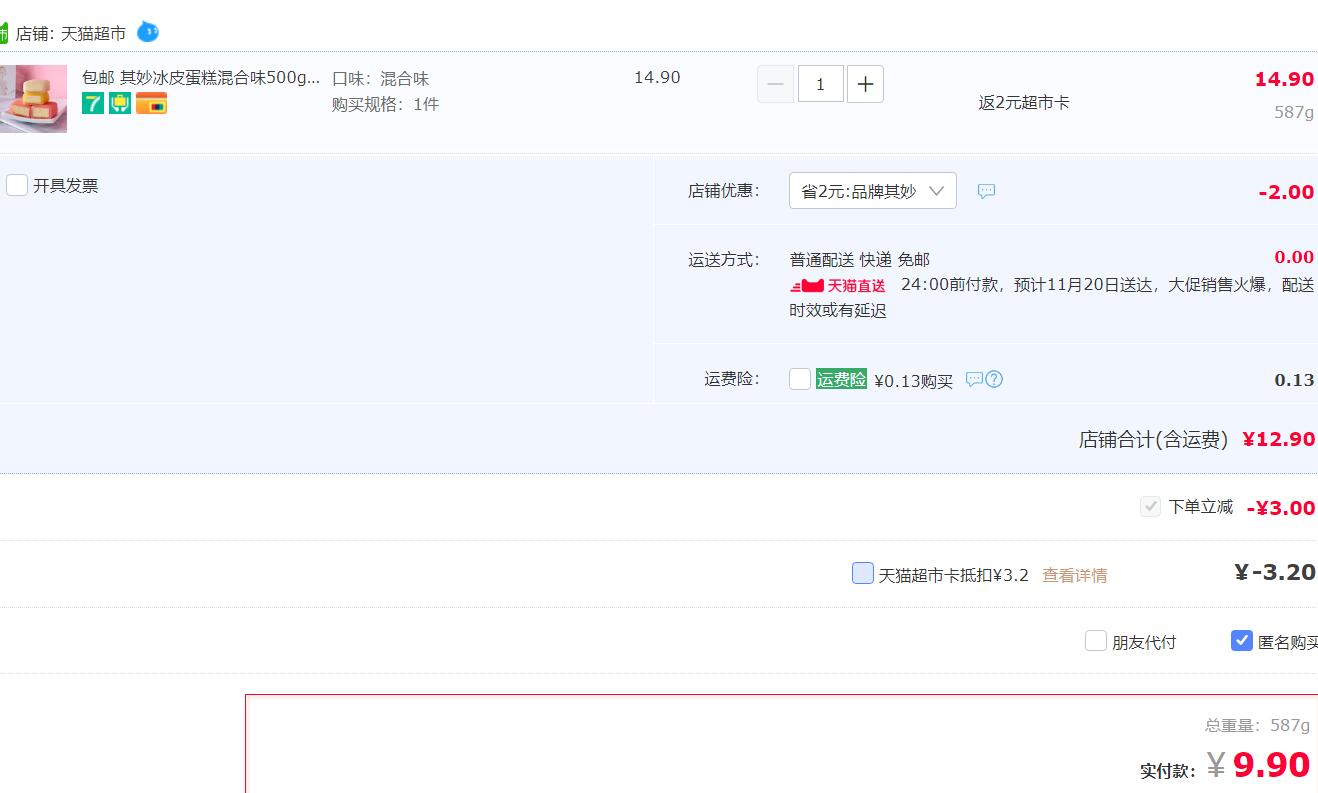Click the -¥3.00 order reduction amount
The height and width of the screenshot is (793, 1318).
coord(1281,508)
